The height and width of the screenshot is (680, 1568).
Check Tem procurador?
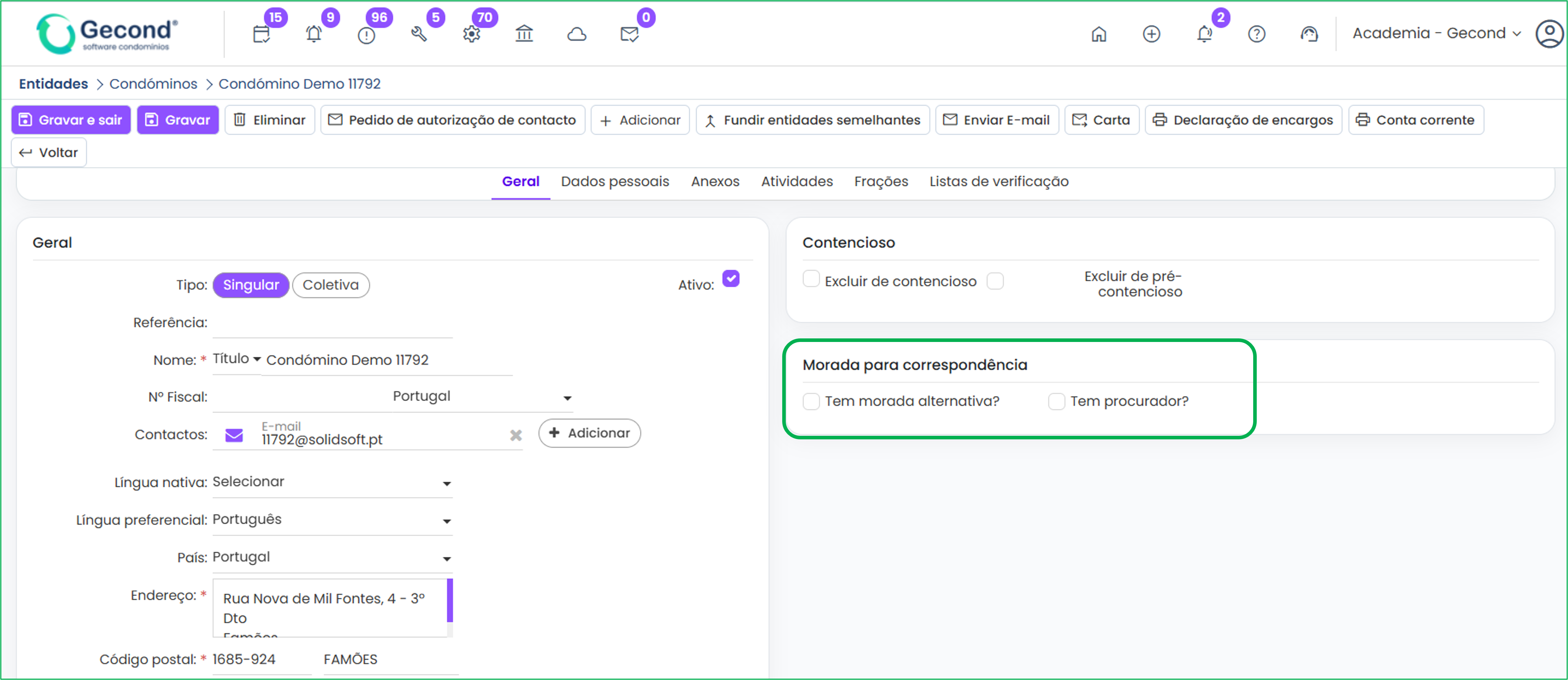point(1057,401)
